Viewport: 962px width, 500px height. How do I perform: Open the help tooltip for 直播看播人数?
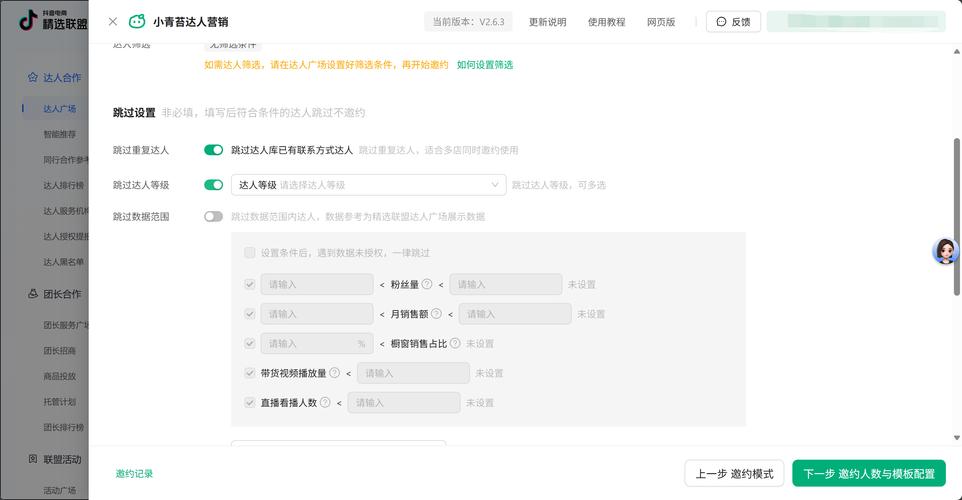point(325,402)
